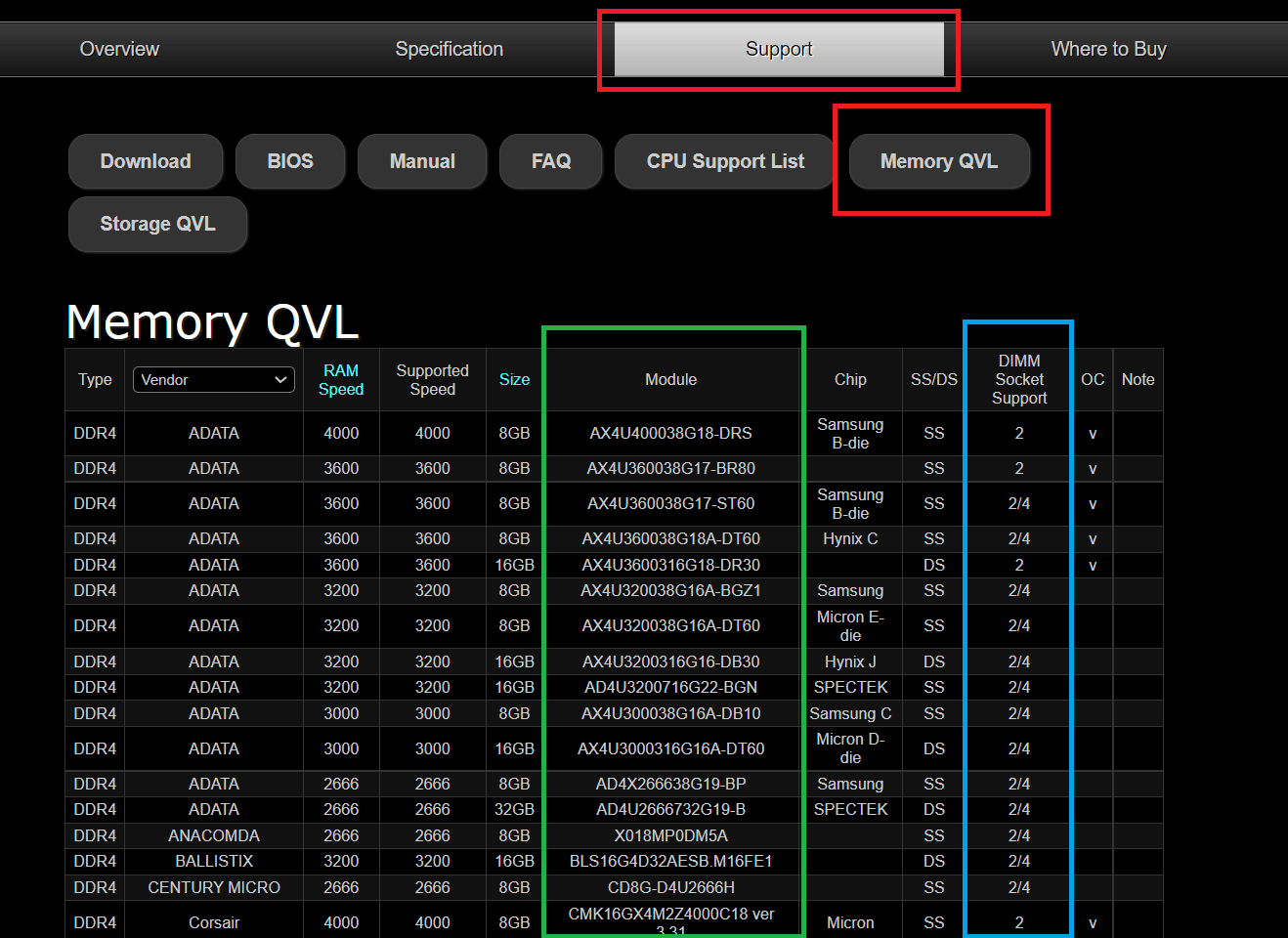This screenshot has width=1288, height=938.
Task: Click the Corsair vendor cell
Action: (214, 922)
